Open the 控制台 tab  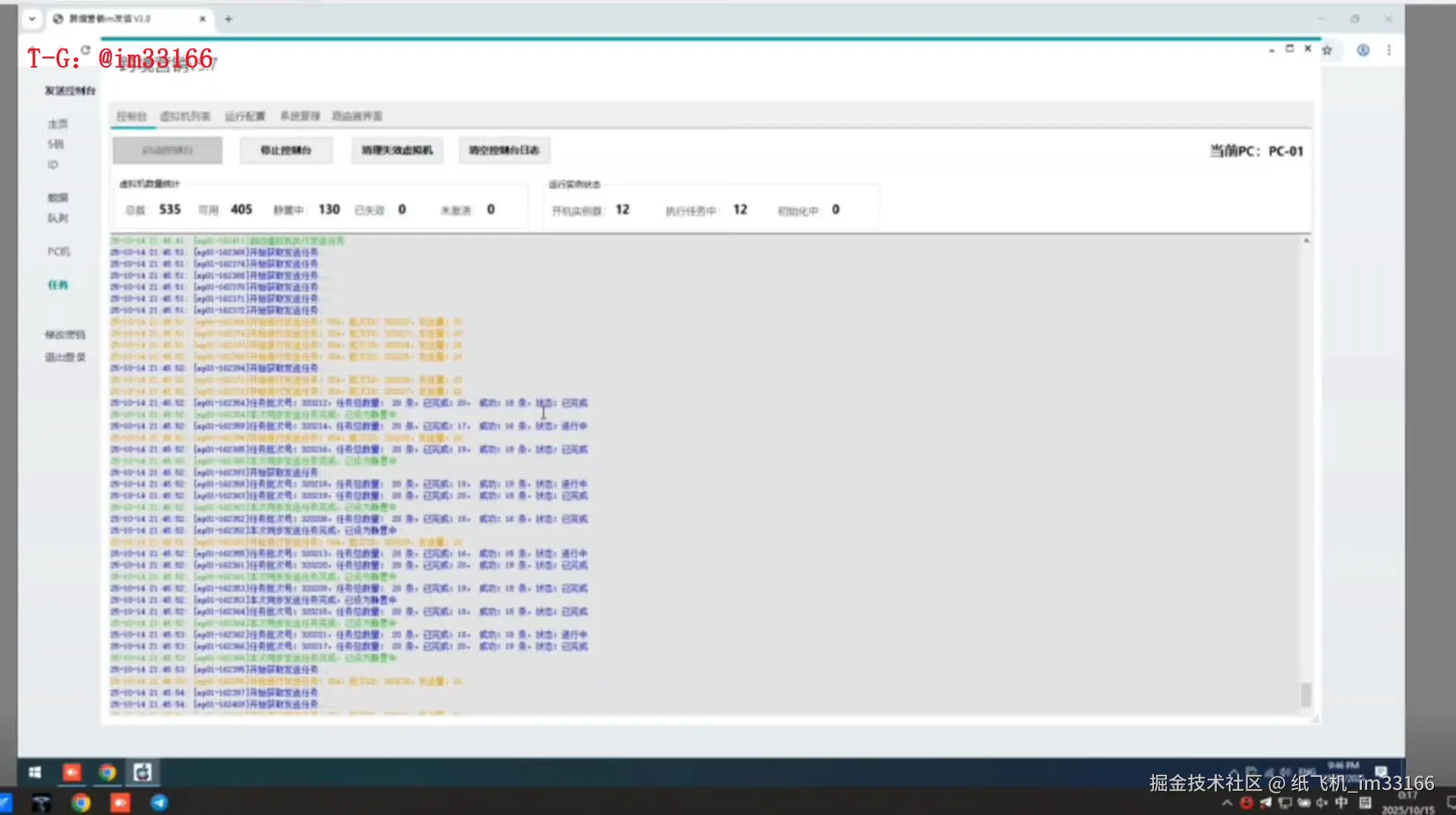pos(131,116)
